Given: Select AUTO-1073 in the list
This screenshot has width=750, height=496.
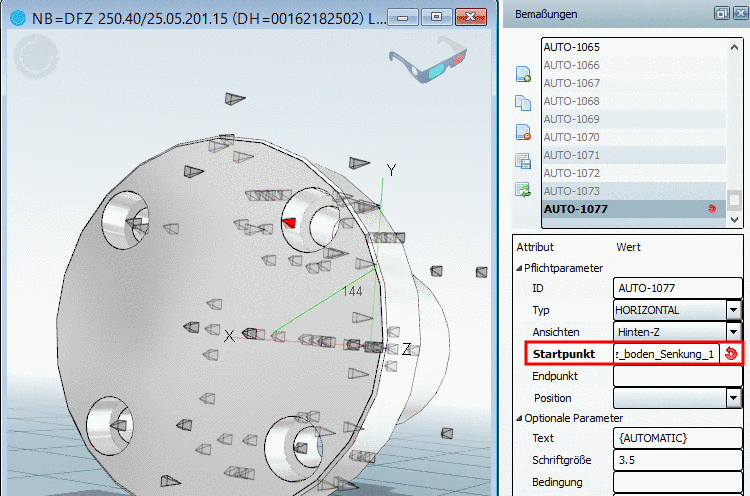Looking at the screenshot, I should click(x=634, y=191).
